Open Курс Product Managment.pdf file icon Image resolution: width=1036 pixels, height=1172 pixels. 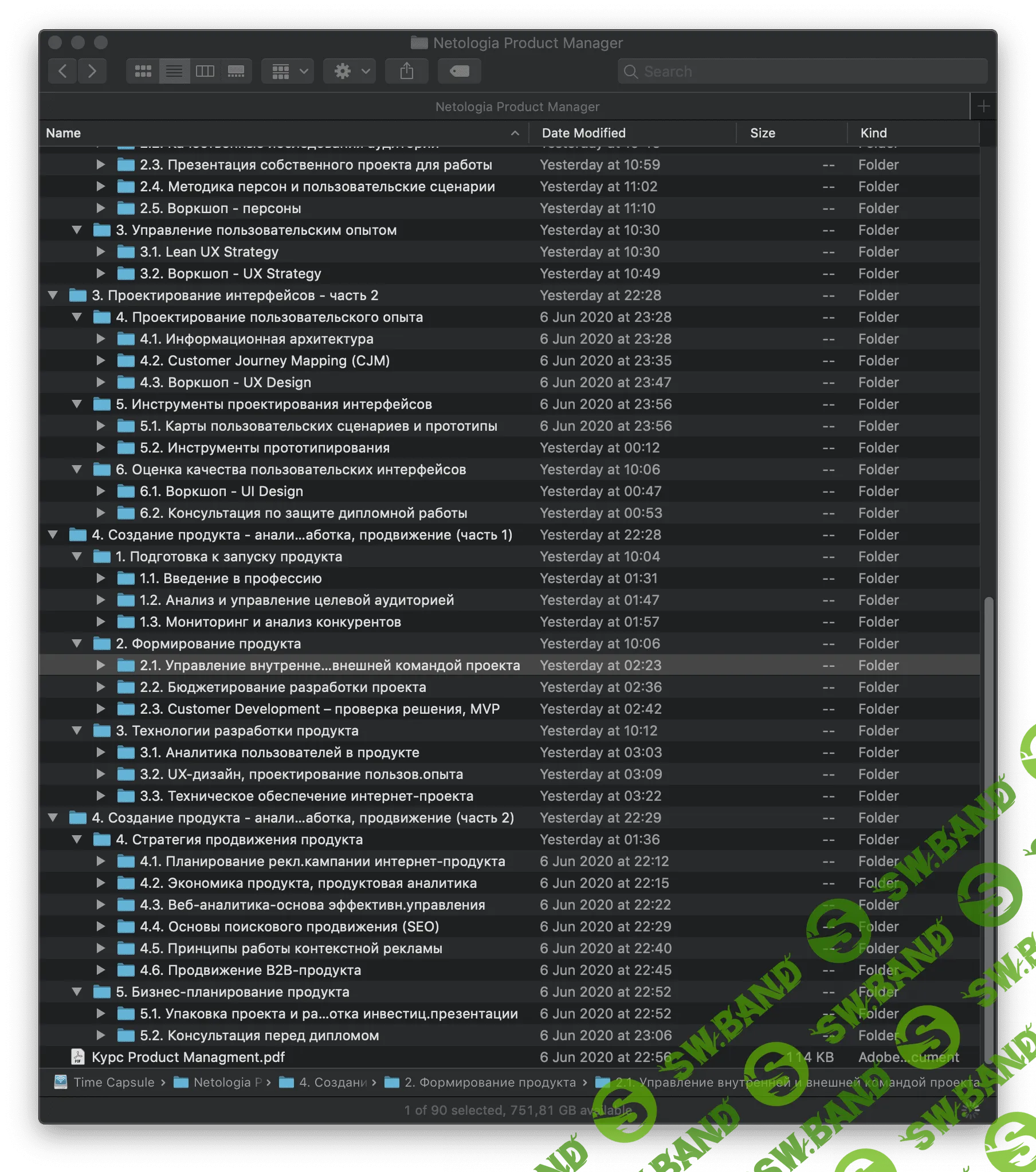coord(77,1057)
